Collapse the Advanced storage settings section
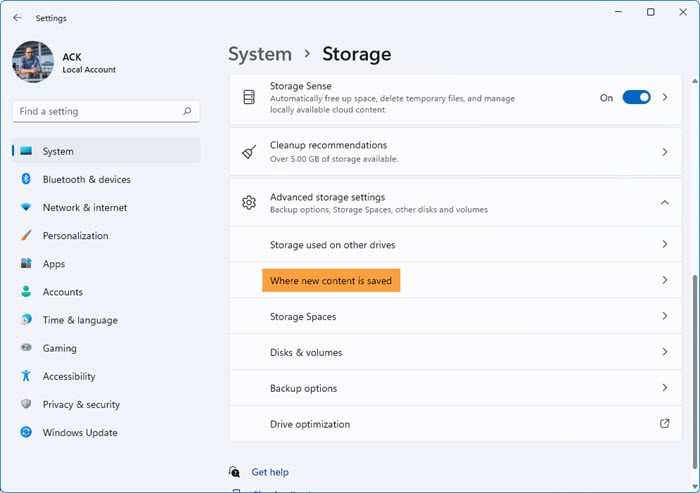 [664, 202]
